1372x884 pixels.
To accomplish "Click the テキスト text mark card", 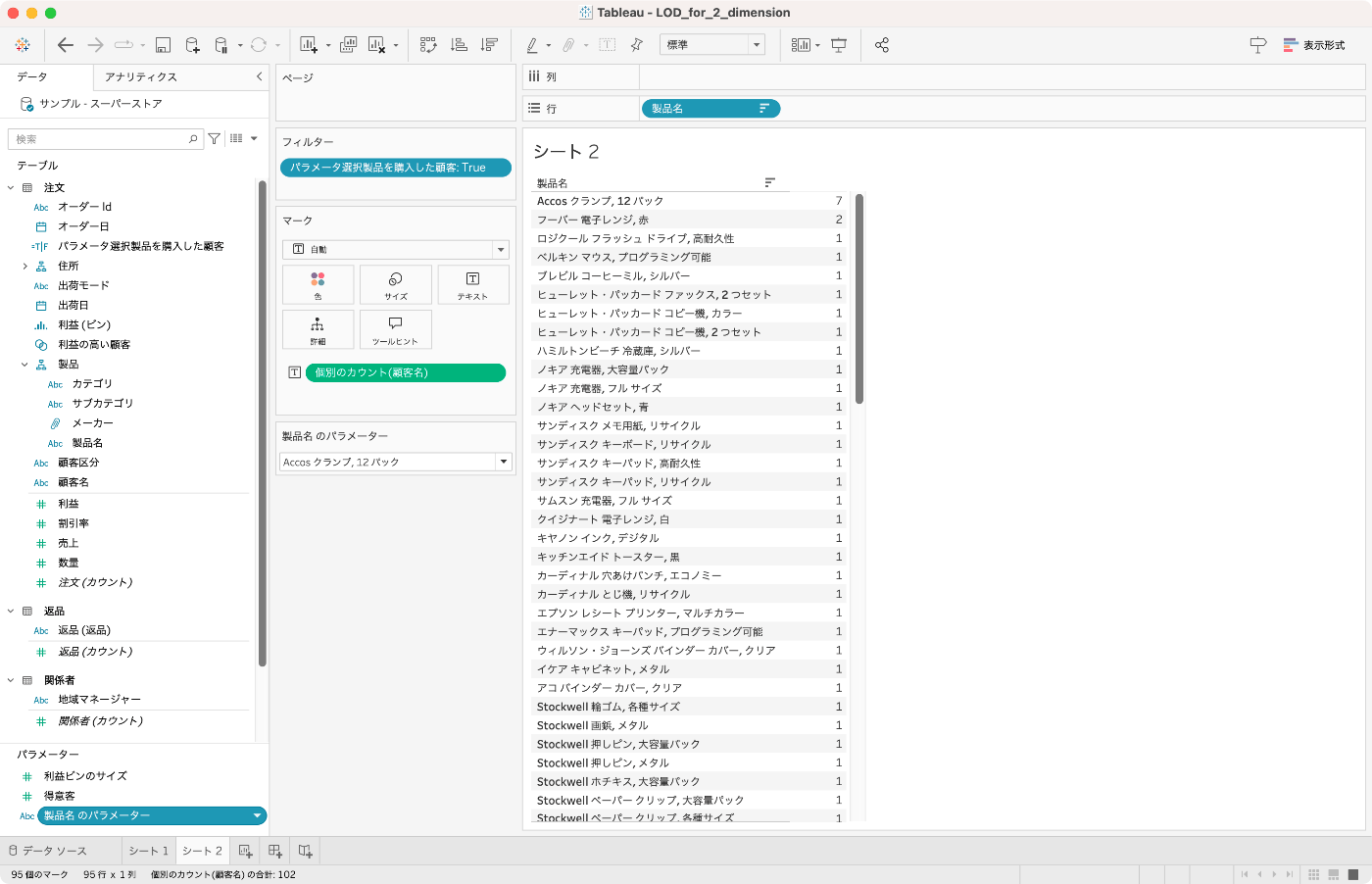I will (x=473, y=284).
